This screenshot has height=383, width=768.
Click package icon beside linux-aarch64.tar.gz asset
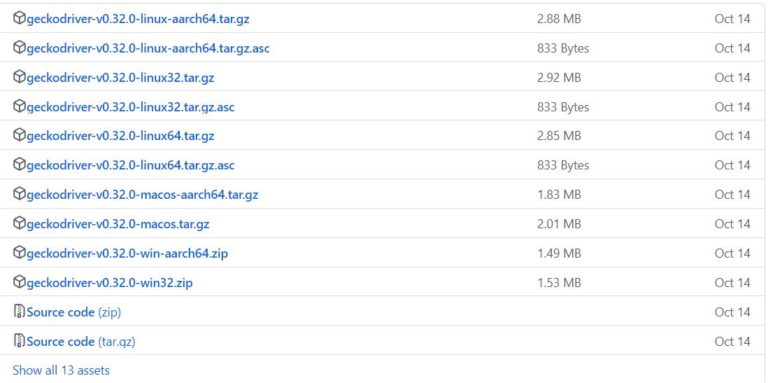click(x=19, y=19)
